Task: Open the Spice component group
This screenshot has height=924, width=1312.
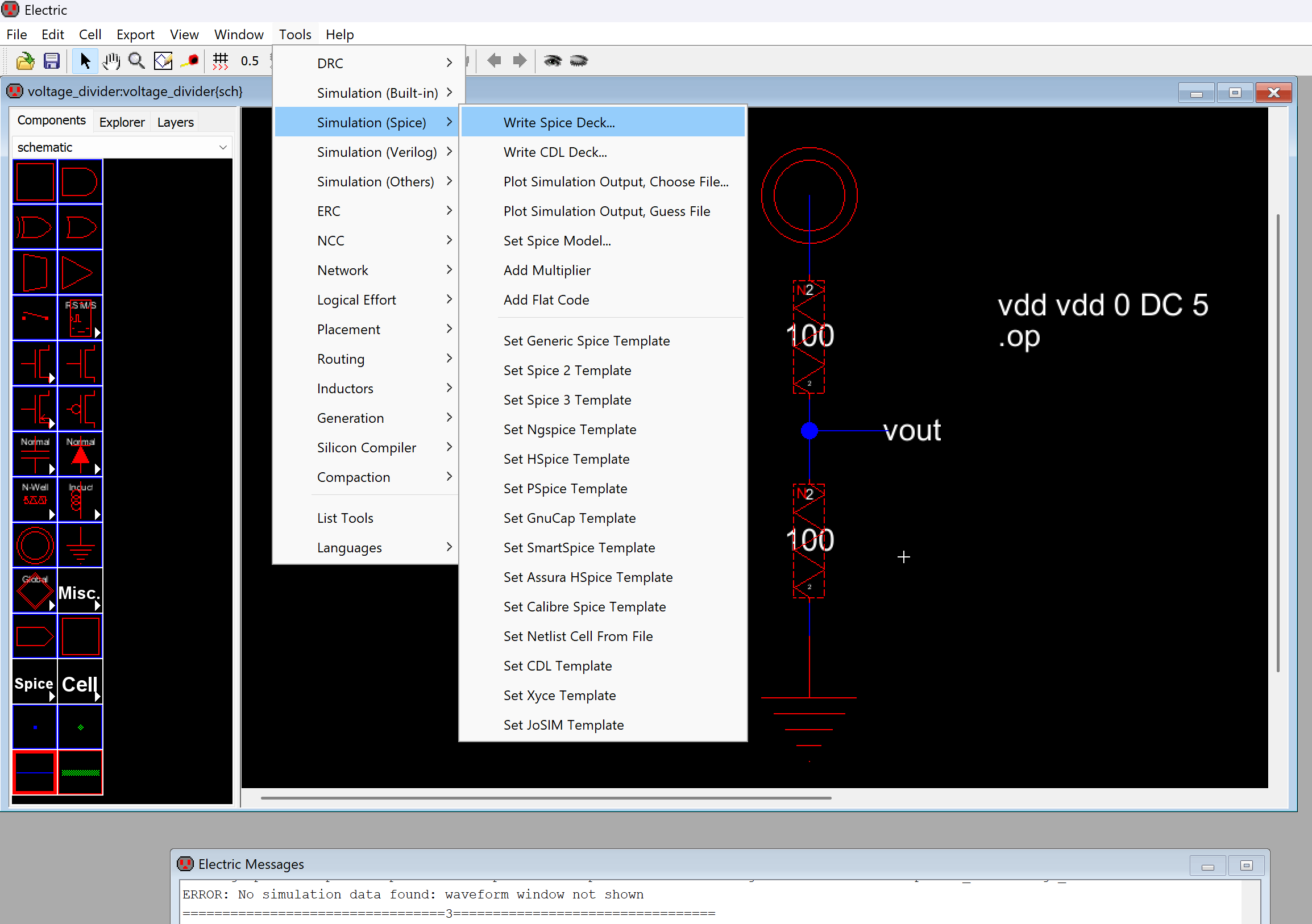Action: click(34, 682)
